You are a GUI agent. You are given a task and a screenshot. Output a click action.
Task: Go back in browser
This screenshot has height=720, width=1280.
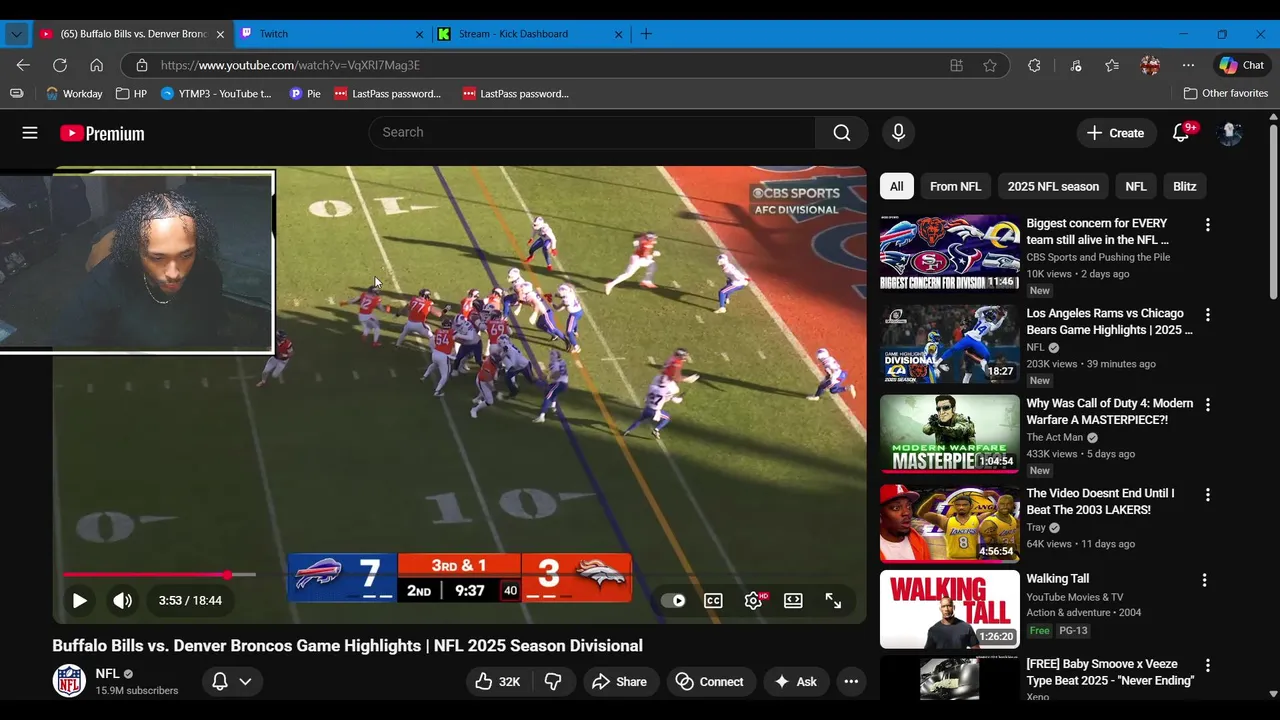tap(23, 65)
